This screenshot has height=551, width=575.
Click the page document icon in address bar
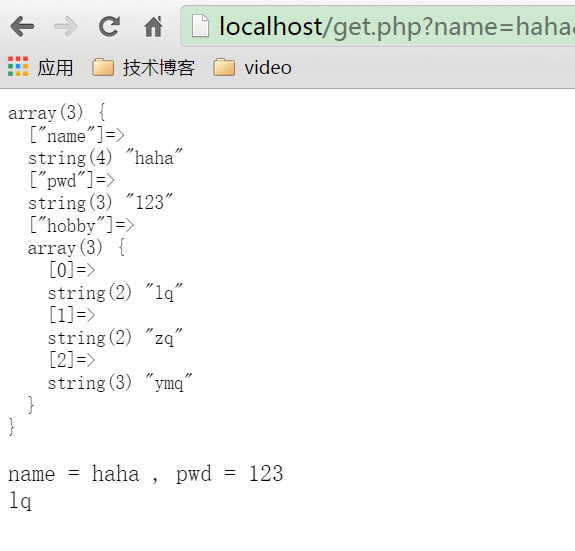(x=201, y=26)
